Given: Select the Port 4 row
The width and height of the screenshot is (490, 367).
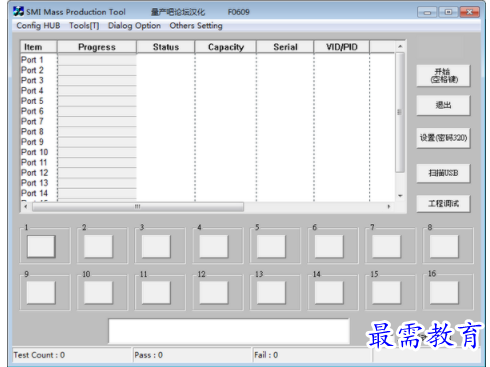Looking at the screenshot, I should 208,91.
